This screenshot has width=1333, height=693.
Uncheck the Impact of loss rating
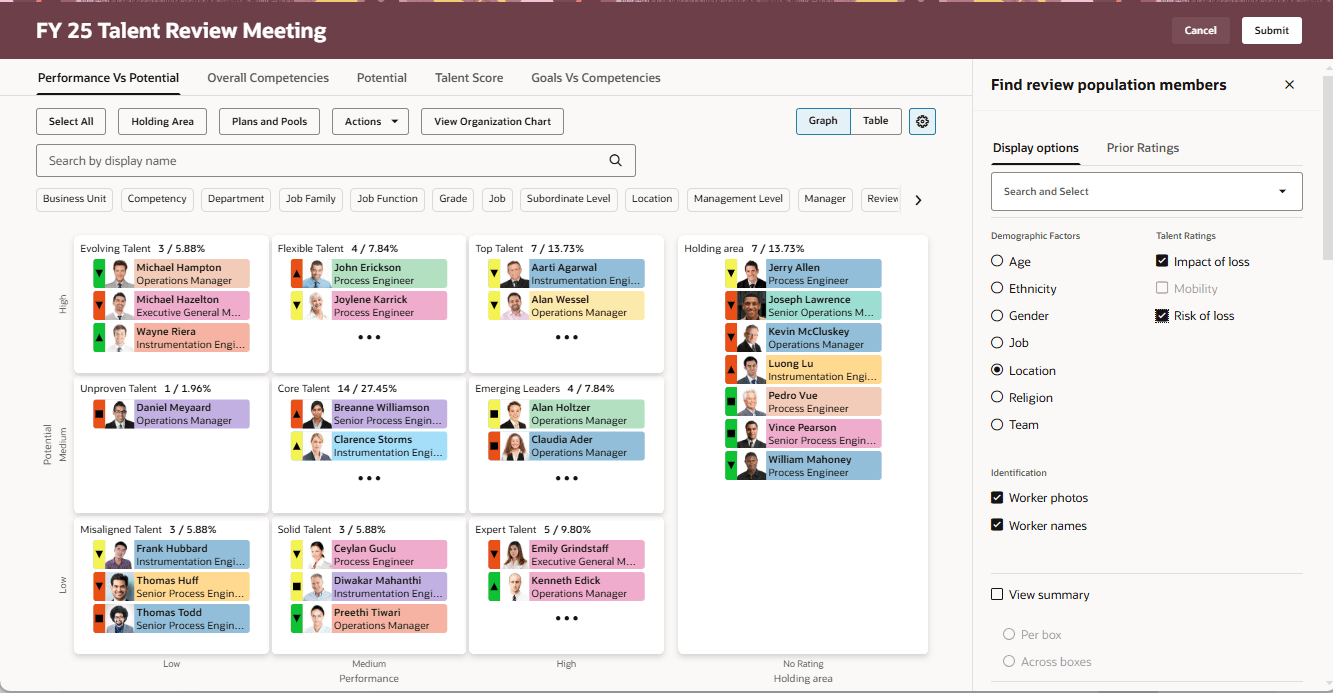(1162, 261)
